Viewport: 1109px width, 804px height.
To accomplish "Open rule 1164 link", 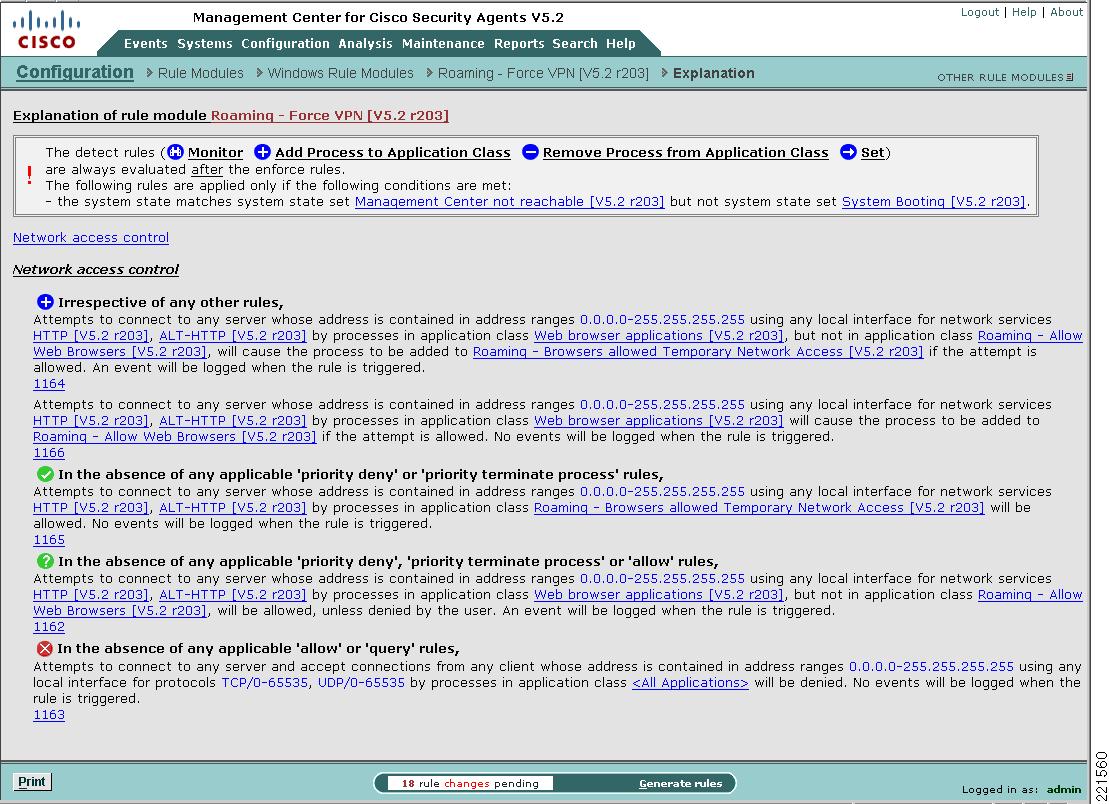I will coord(49,384).
